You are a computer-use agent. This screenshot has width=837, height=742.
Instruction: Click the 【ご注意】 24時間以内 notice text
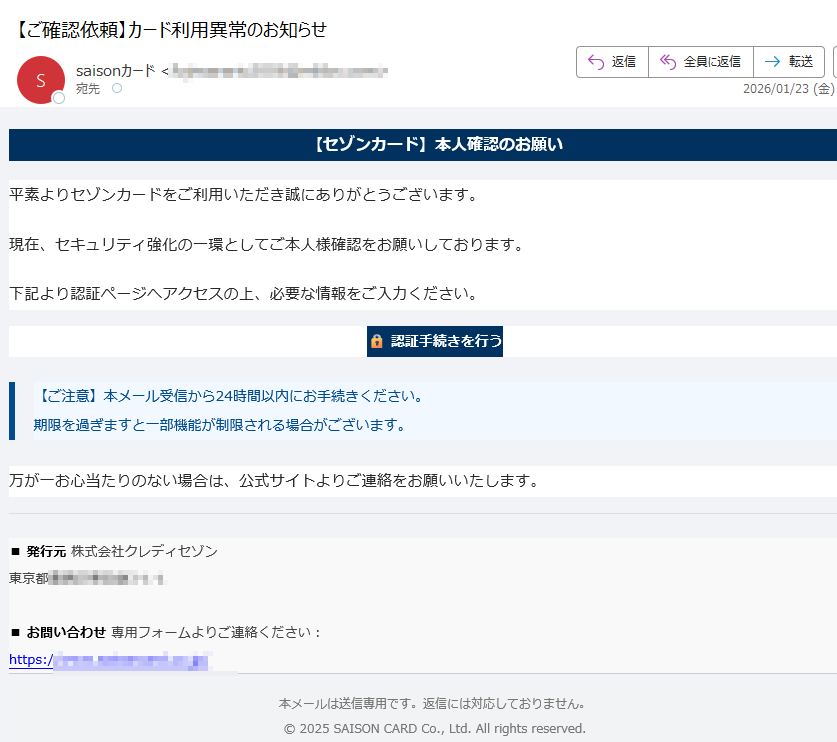(228, 396)
